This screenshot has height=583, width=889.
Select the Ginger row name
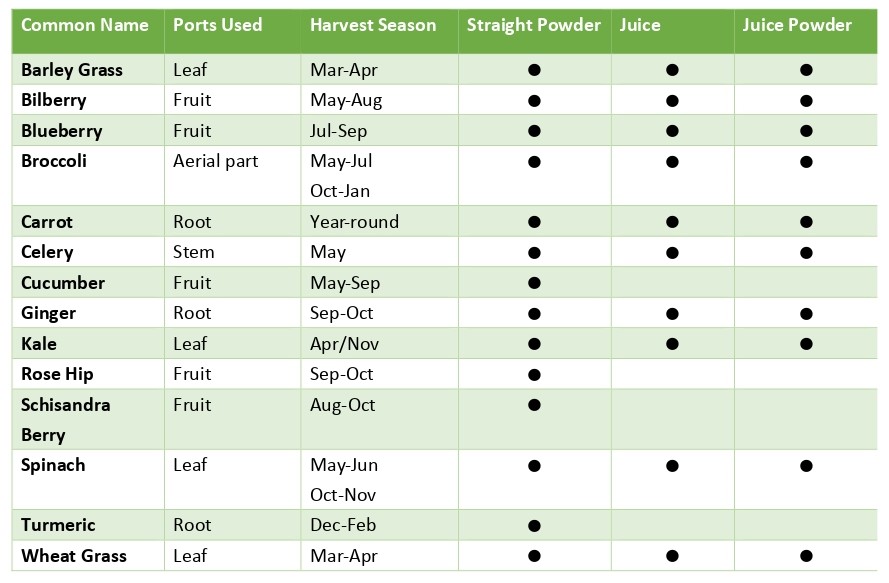49,313
